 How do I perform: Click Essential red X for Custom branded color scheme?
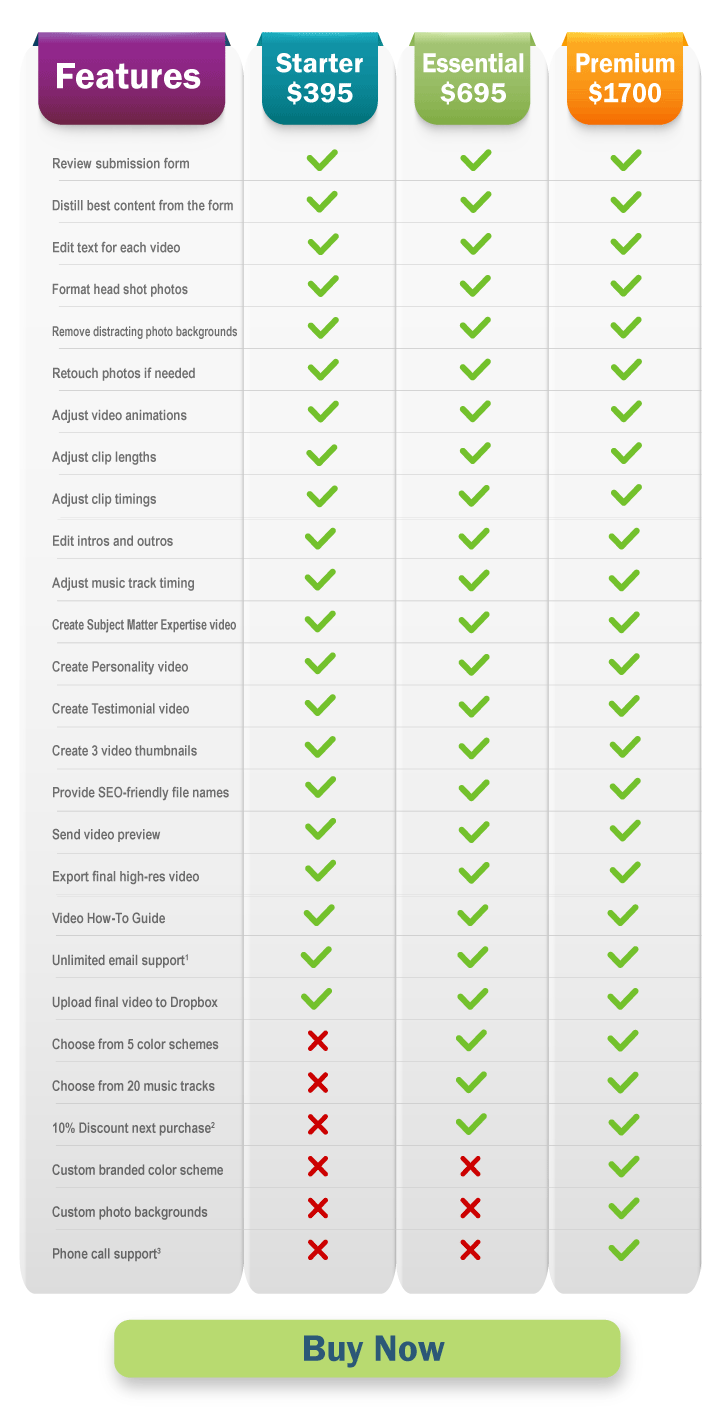pyautogui.click(x=471, y=1166)
